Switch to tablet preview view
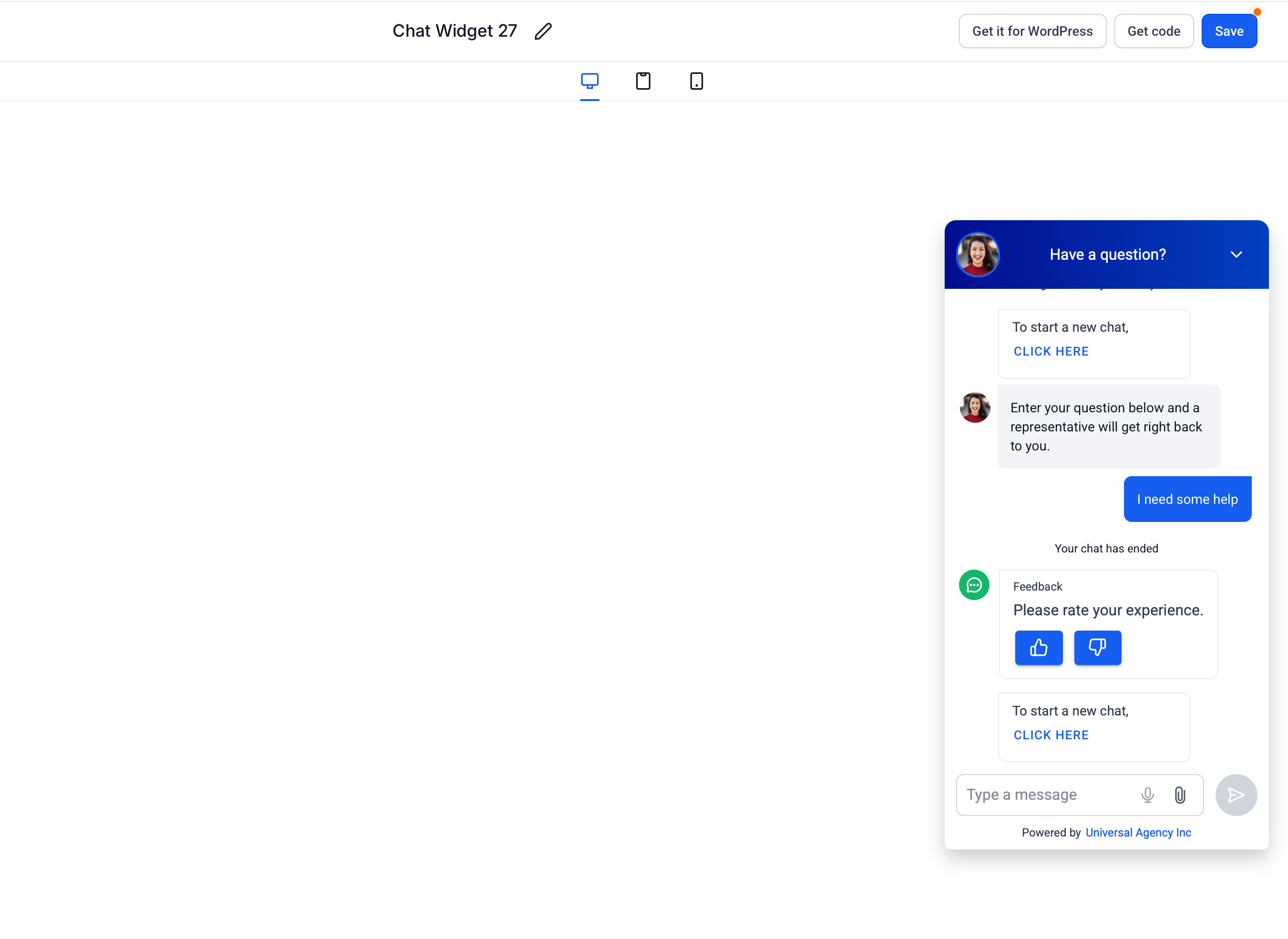 (643, 81)
